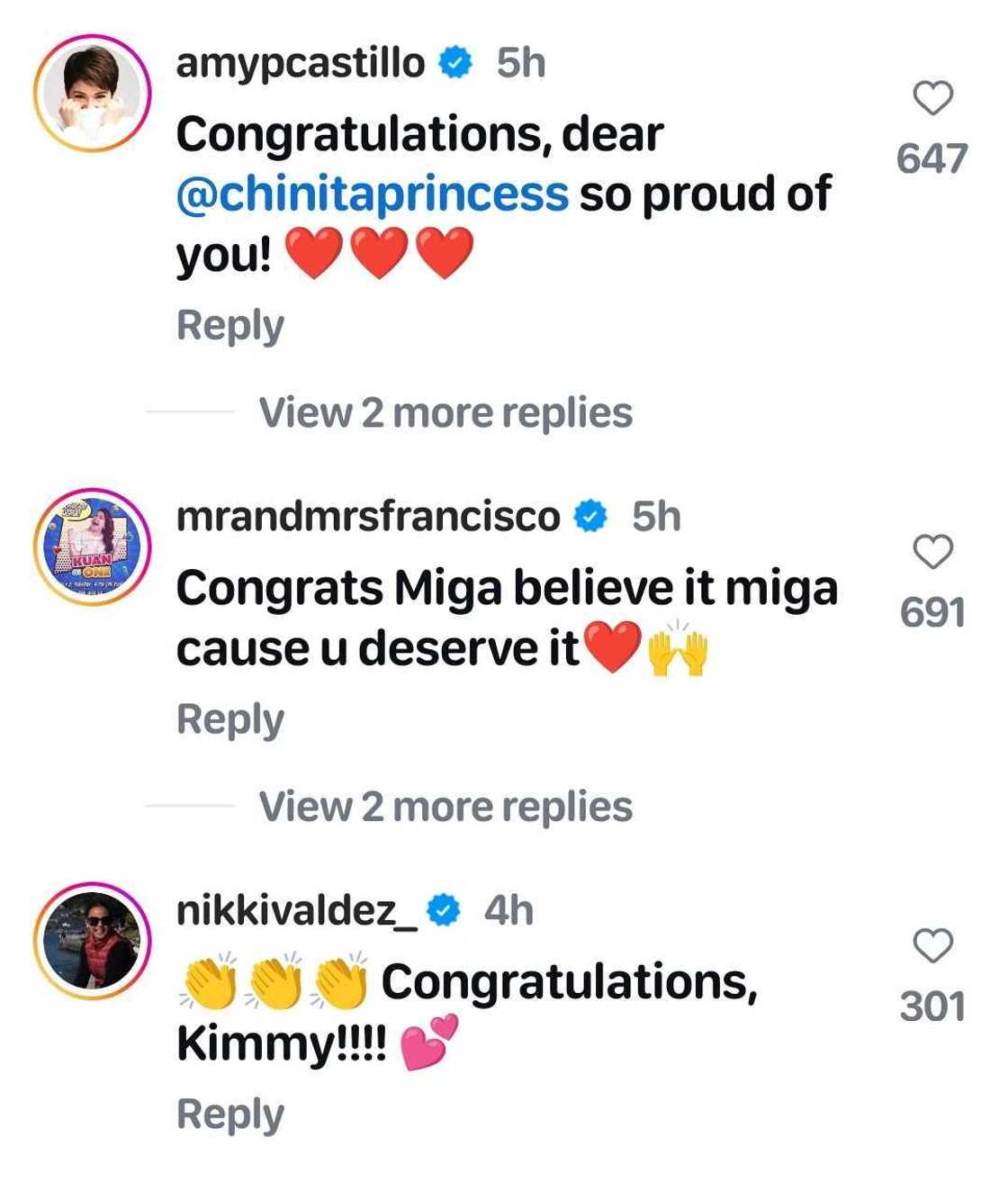
Task: Reply to nikkivaldez_'s comment
Action: pos(230,1114)
